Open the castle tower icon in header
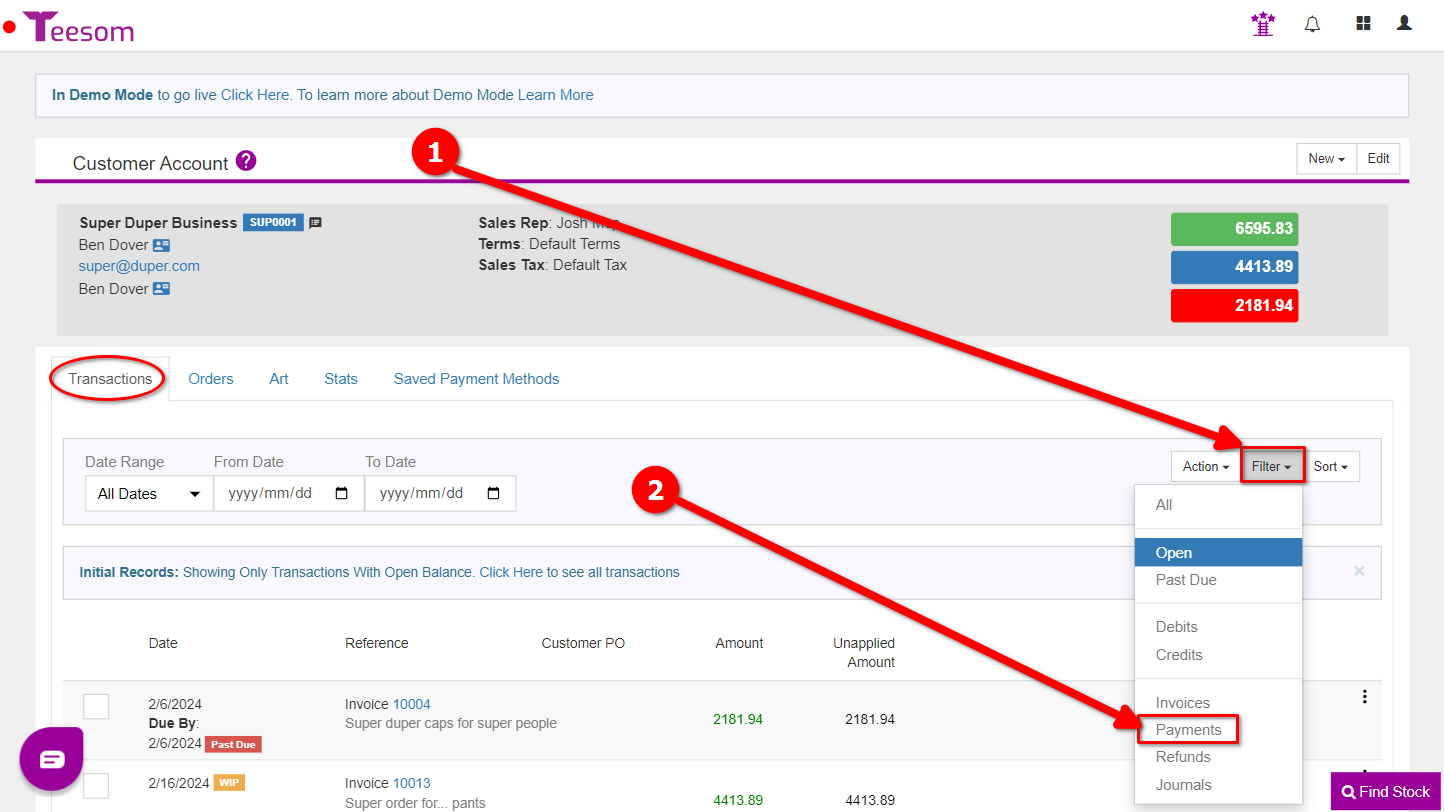 pos(1263,24)
